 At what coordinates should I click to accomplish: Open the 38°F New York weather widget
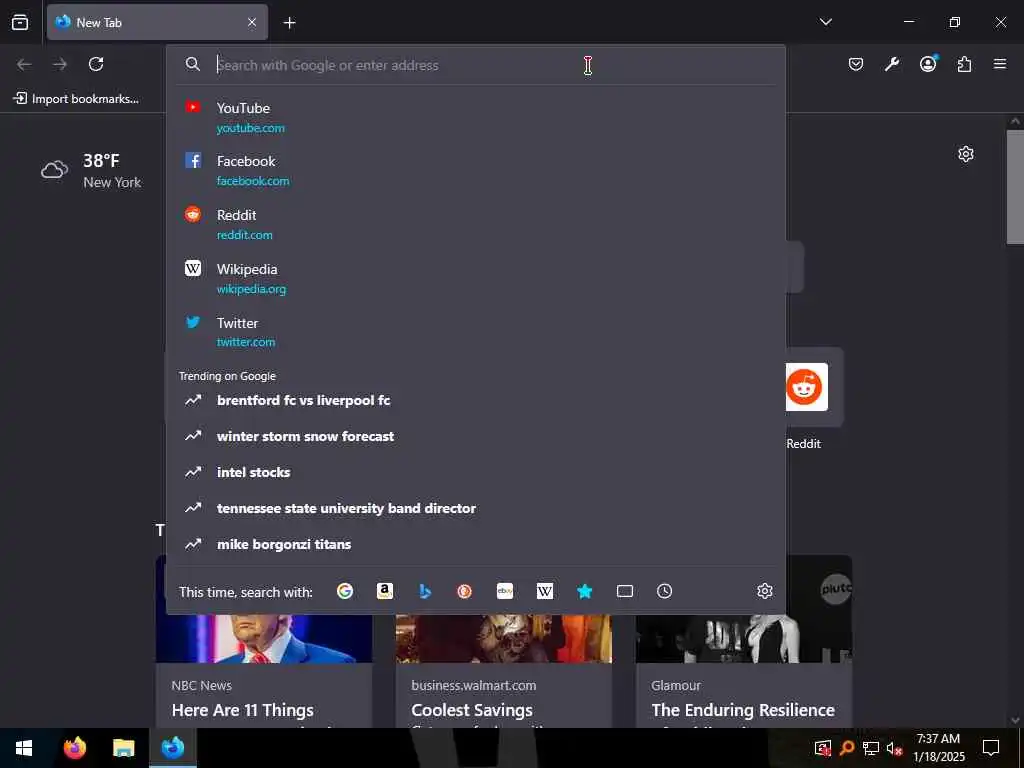(x=91, y=170)
